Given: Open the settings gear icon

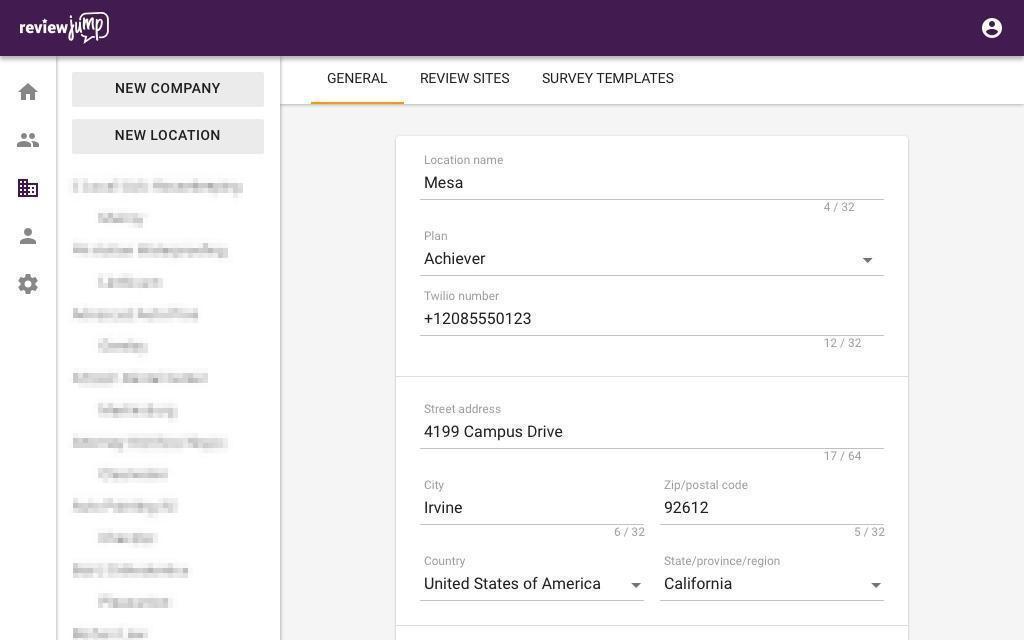Looking at the screenshot, I should [27, 284].
